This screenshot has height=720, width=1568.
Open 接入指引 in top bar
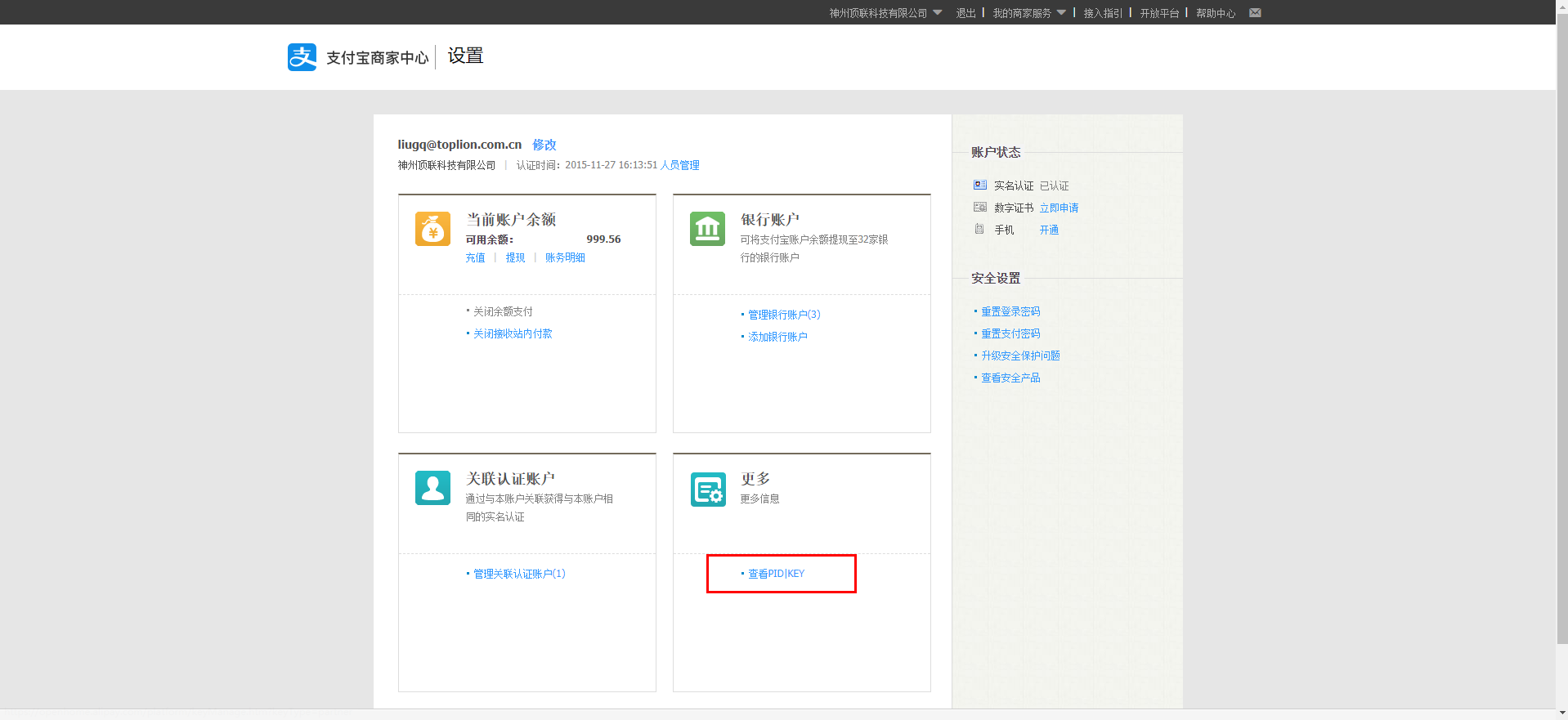[x=1103, y=13]
